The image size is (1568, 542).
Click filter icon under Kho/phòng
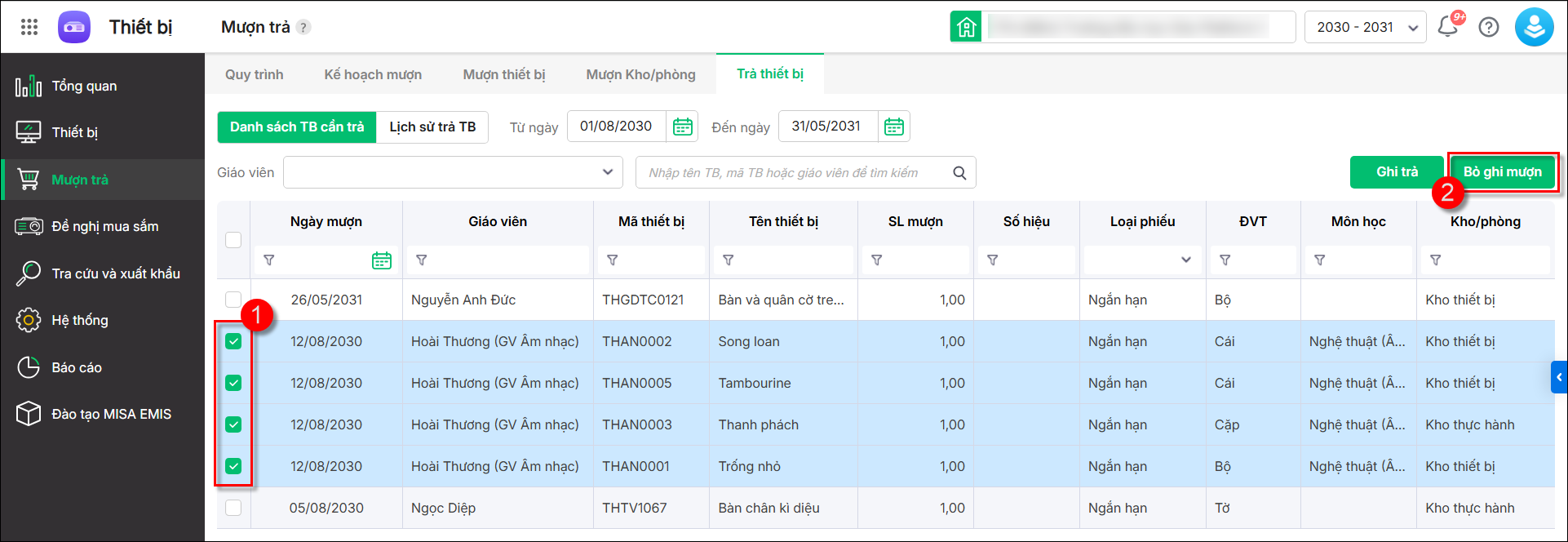pos(1436,260)
